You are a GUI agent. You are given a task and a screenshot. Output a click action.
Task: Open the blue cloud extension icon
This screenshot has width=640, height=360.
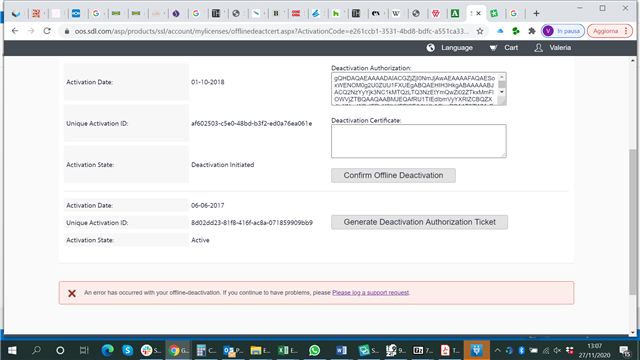pos(500,31)
